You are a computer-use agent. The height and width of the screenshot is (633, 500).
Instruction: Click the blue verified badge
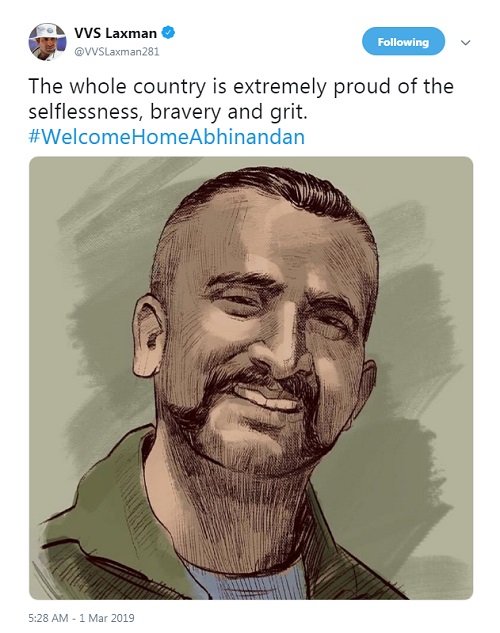coord(168,33)
